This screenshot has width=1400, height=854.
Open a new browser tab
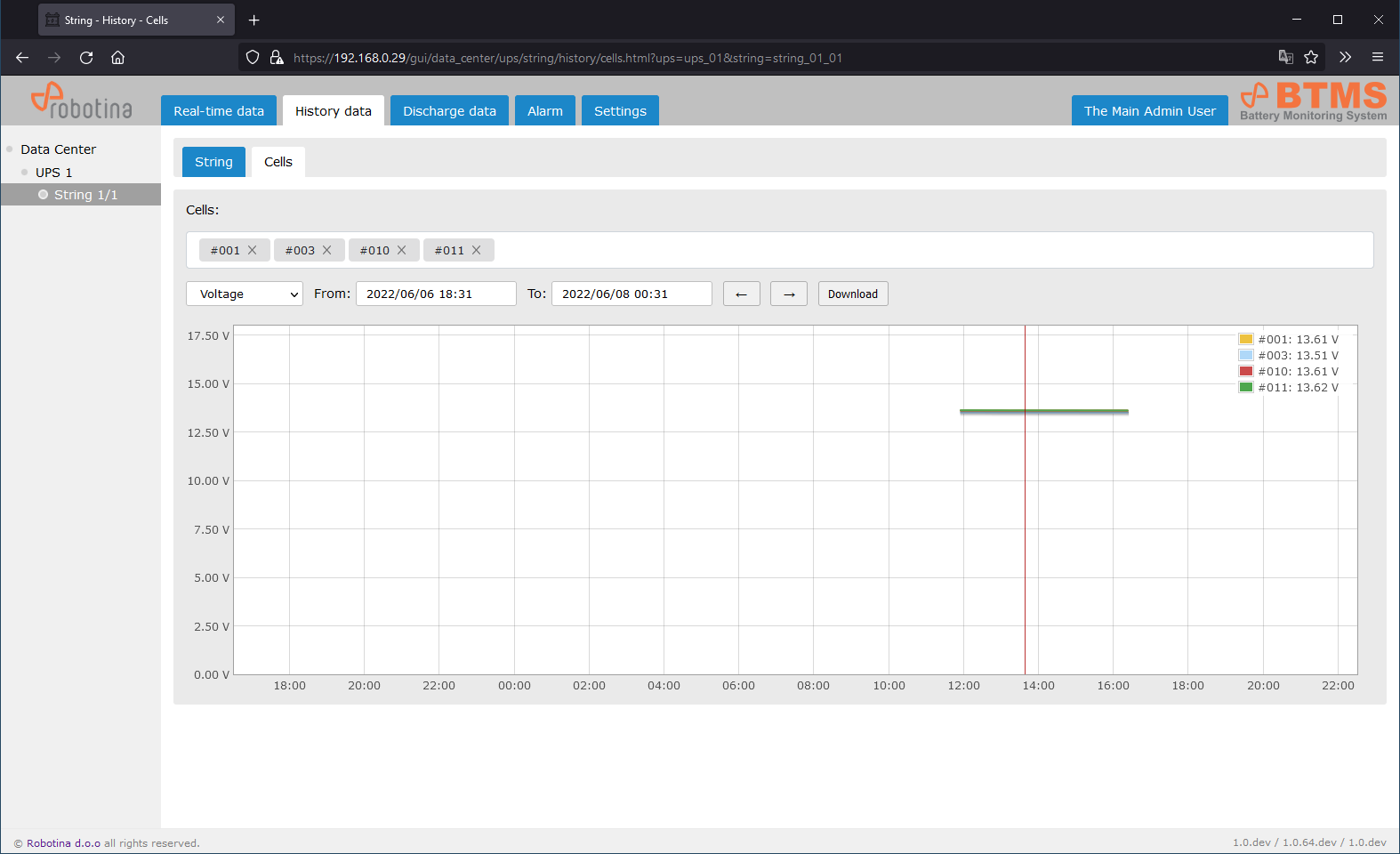[x=254, y=20]
